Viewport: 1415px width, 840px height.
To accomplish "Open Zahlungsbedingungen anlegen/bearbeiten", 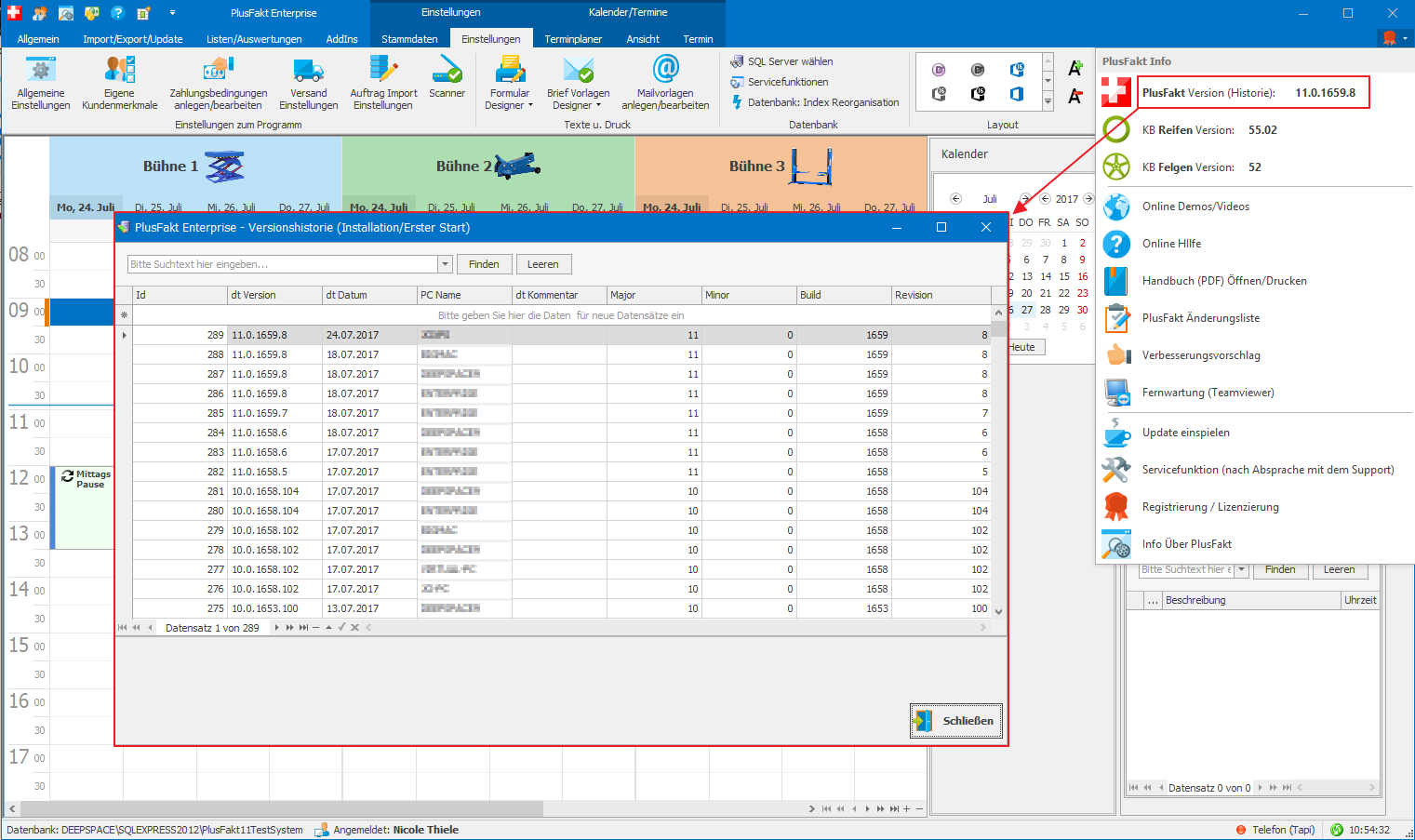I will pyautogui.click(x=218, y=83).
